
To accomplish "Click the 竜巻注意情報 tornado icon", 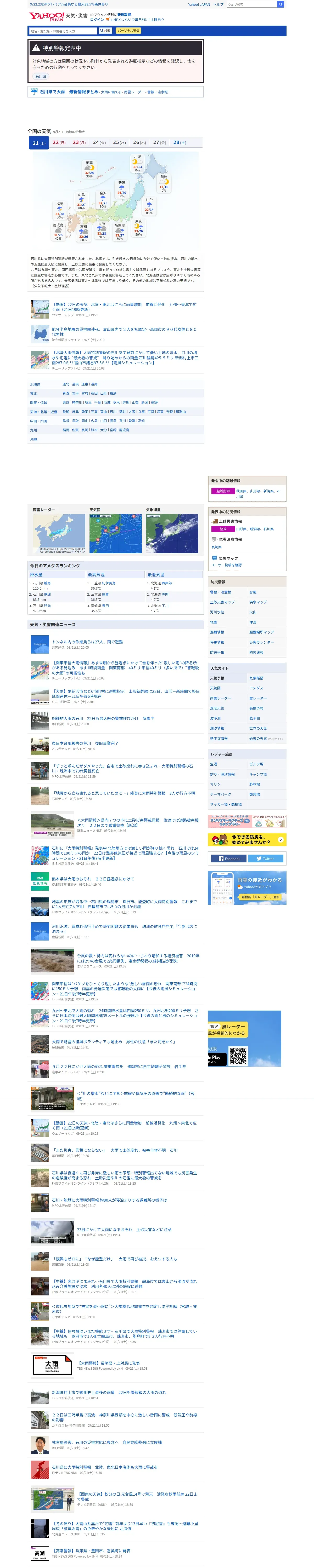I will point(215,540).
